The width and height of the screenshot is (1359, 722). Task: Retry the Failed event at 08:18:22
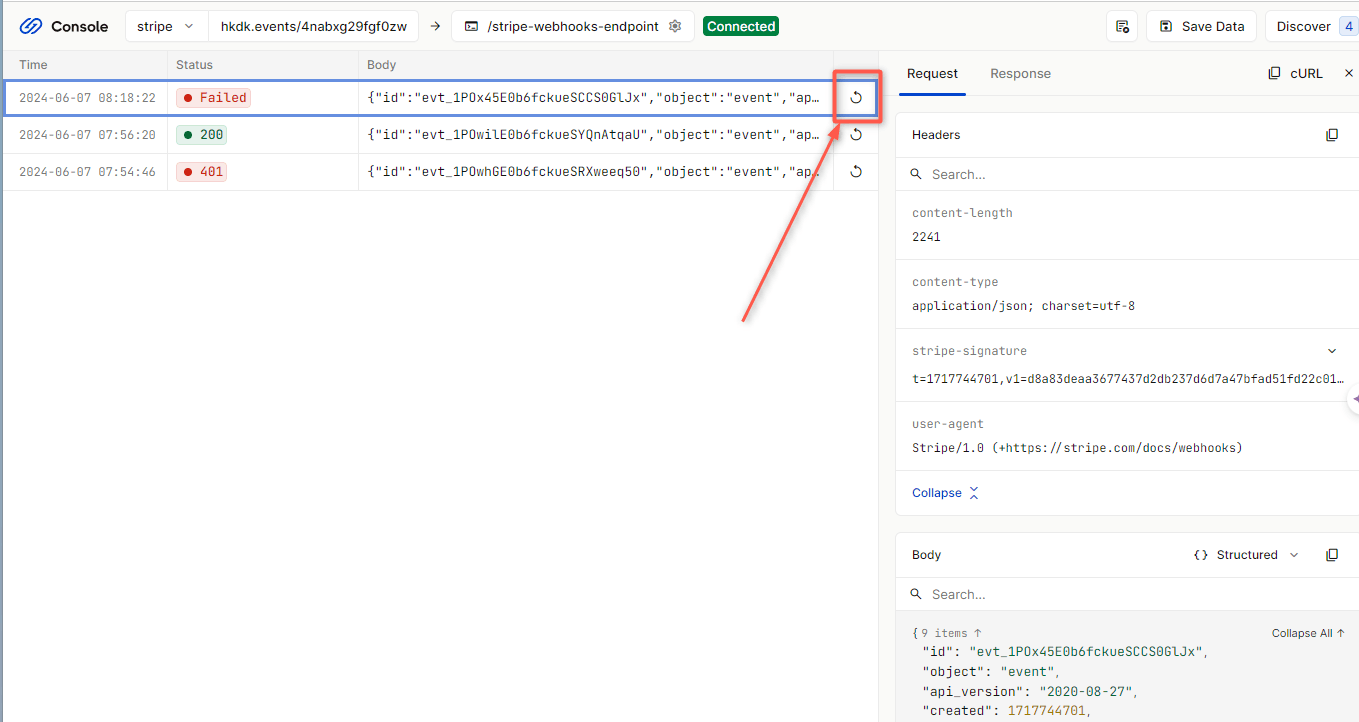856,97
